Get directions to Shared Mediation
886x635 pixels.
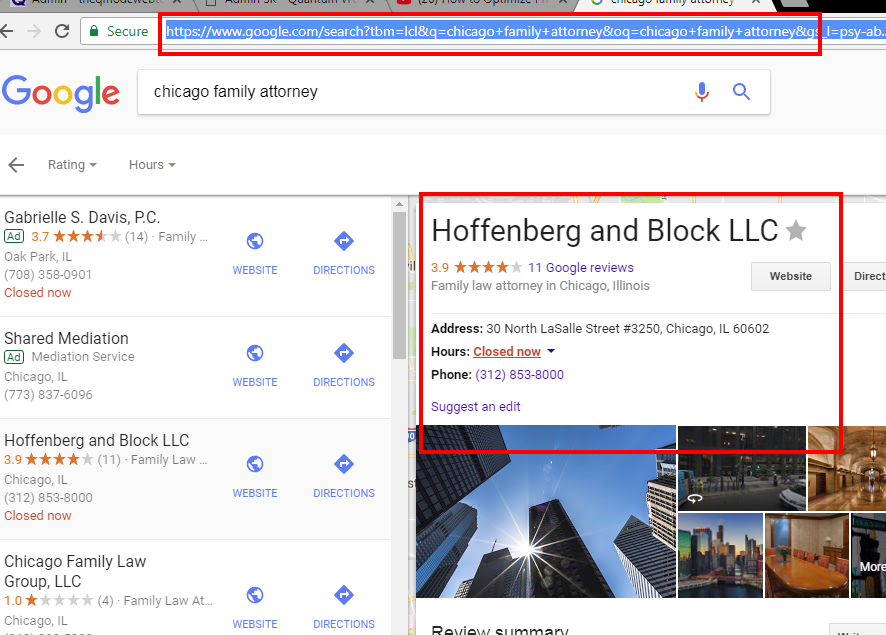point(344,366)
